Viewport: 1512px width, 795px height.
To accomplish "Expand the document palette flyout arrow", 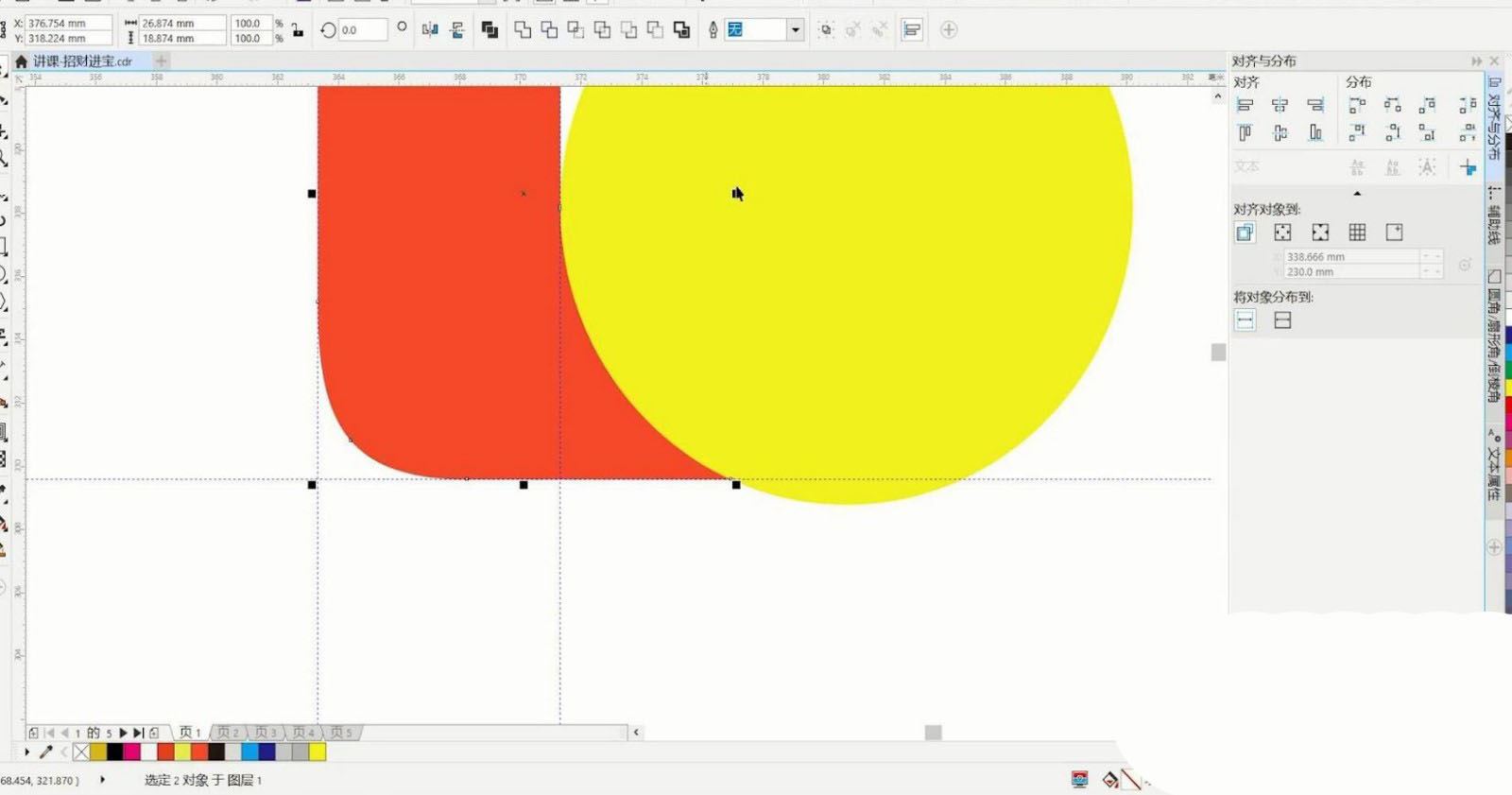I will click(26, 752).
